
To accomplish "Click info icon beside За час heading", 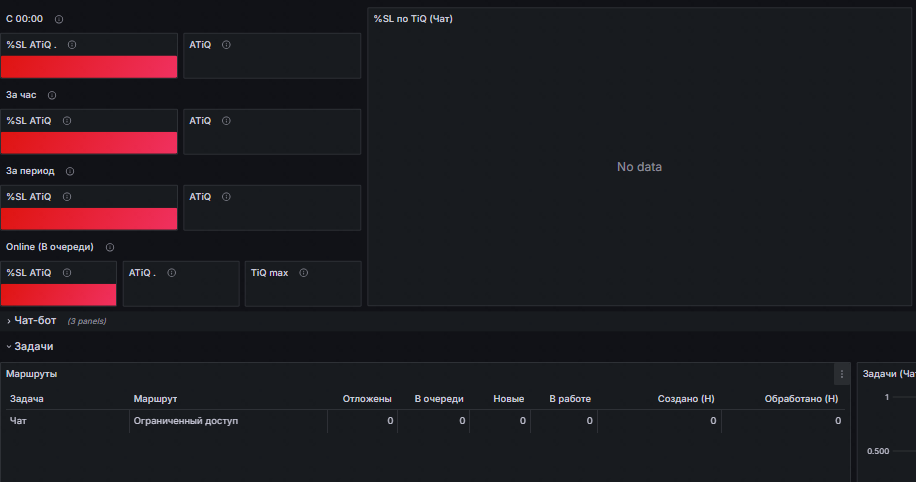I will [52, 95].
